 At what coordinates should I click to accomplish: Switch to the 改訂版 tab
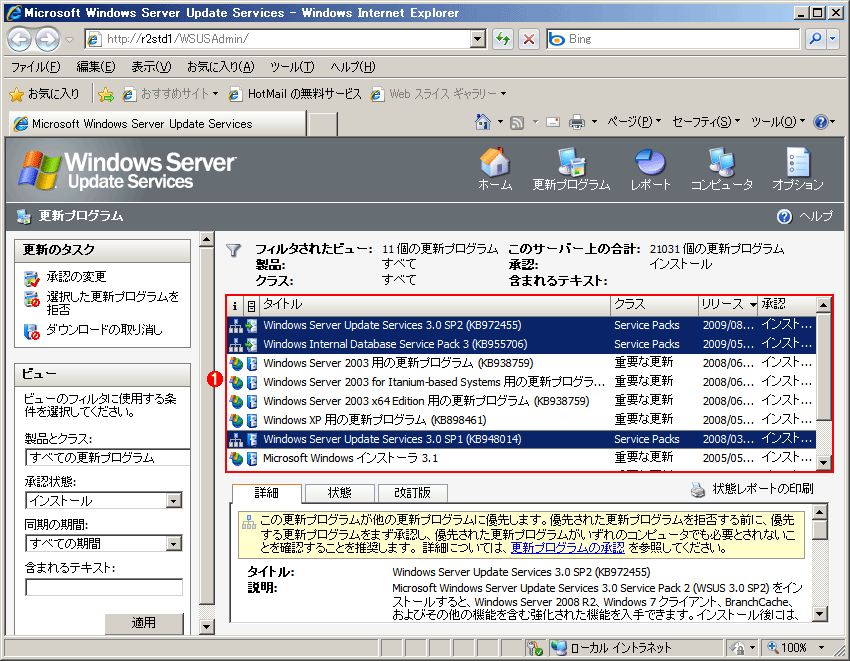[x=413, y=492]
